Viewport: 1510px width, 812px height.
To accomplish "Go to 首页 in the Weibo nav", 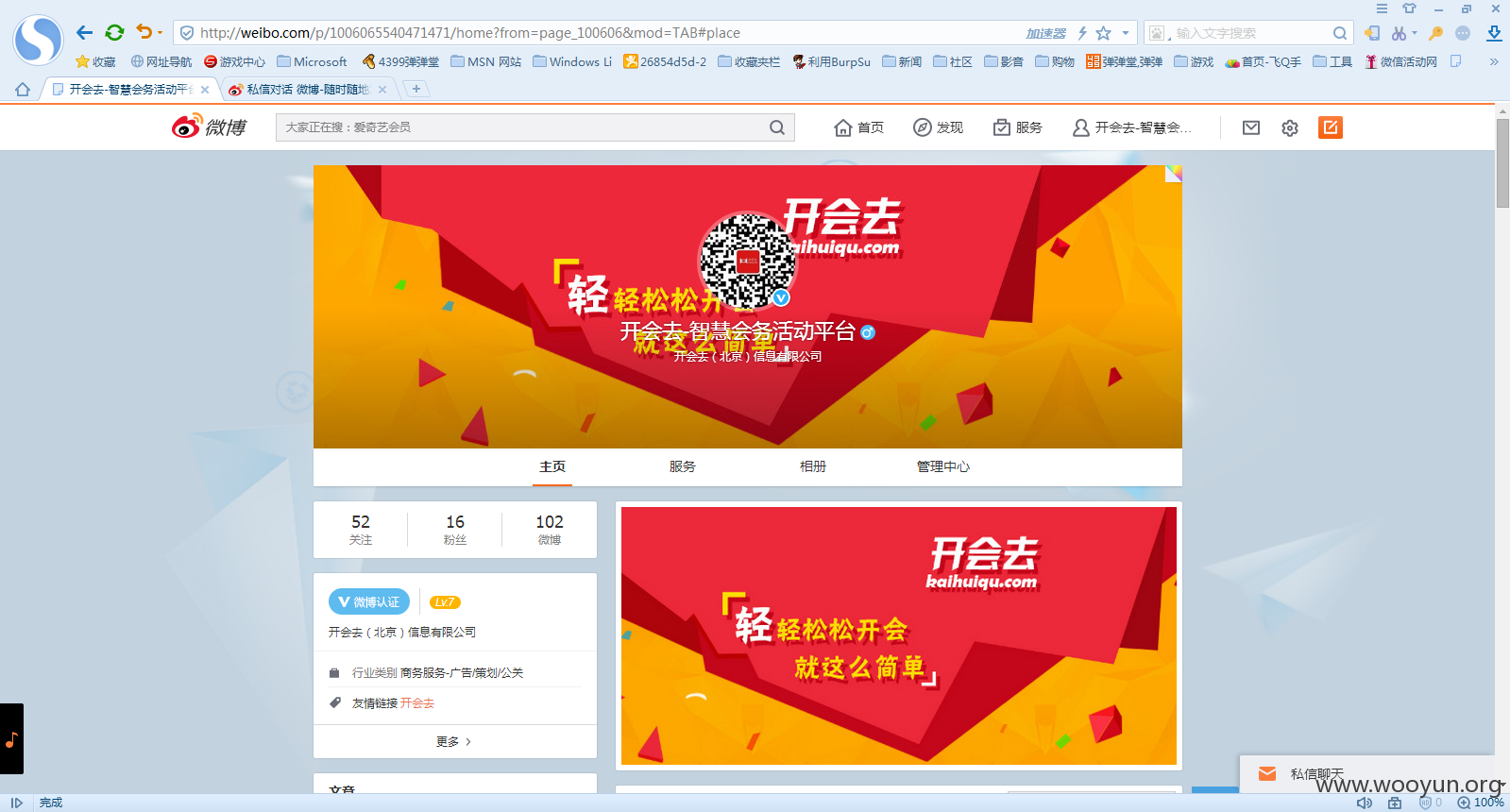I will [859, 127].
